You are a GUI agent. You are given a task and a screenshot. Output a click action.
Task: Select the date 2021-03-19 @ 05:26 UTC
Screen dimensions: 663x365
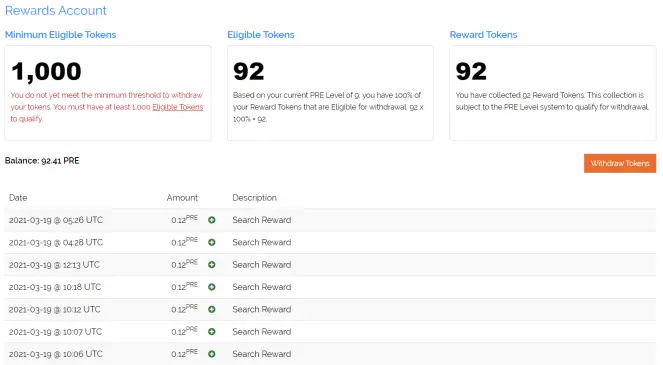pos(56,220)
